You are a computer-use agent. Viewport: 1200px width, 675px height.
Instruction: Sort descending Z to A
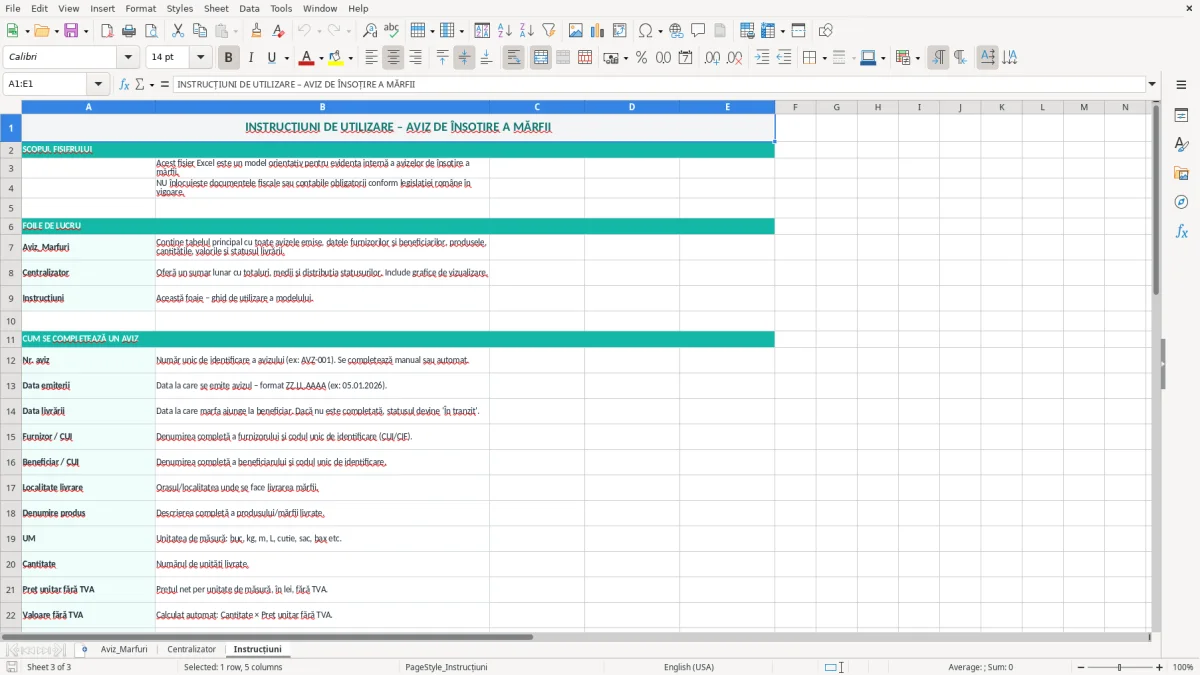[527, 31]
